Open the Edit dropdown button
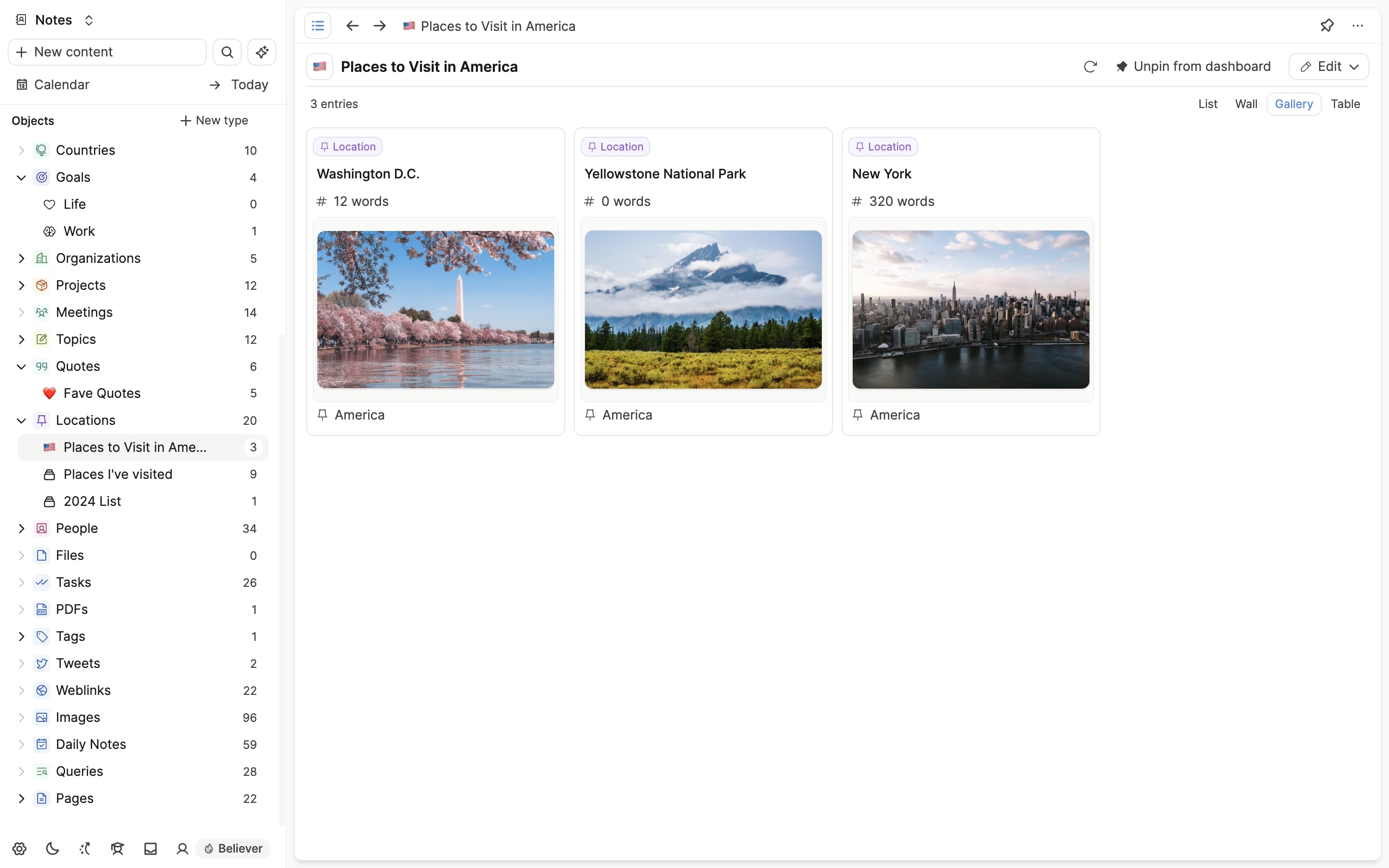 [1328, 67]
